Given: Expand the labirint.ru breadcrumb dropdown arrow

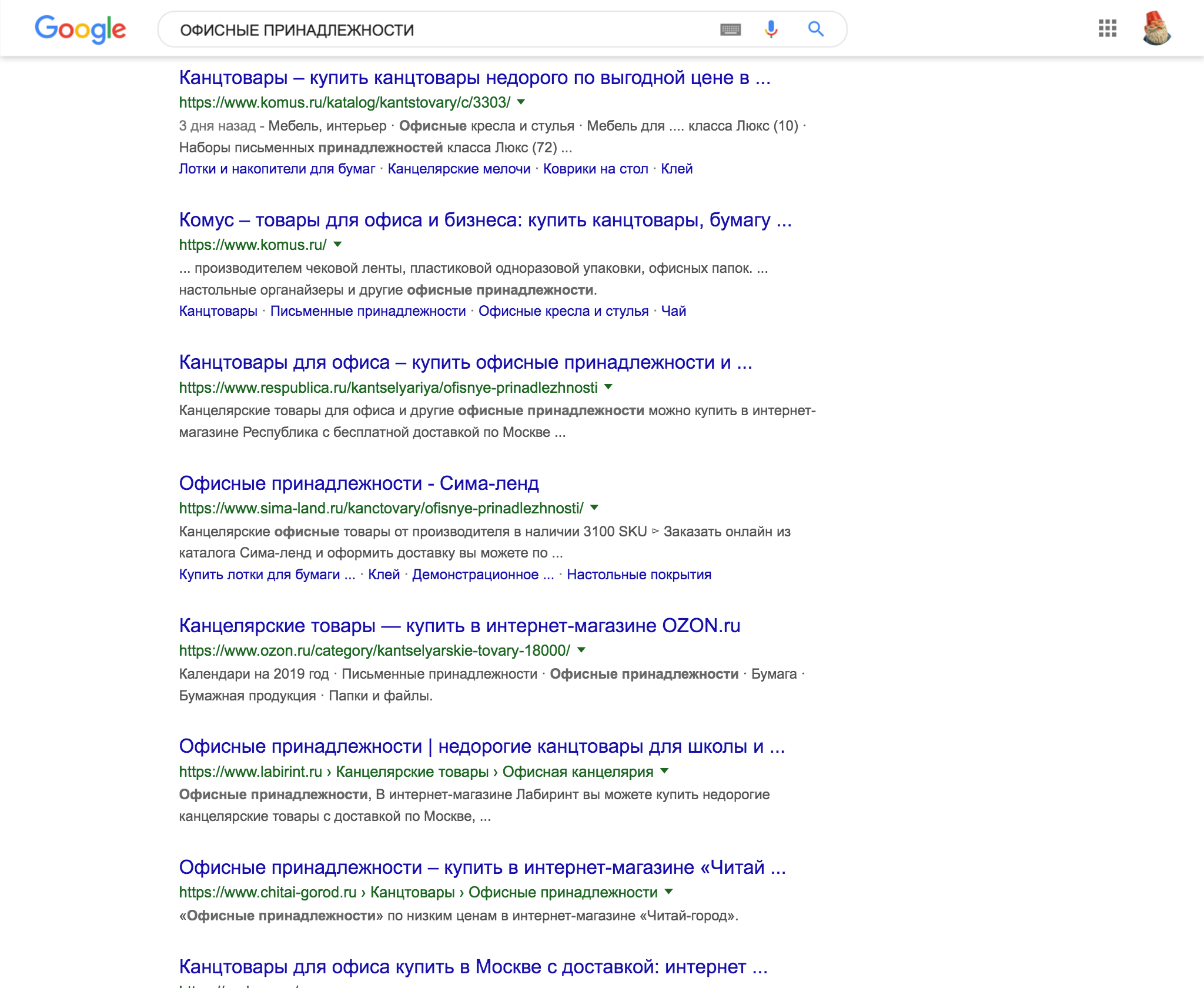Looking at the screenshot, I should [665, 771].
